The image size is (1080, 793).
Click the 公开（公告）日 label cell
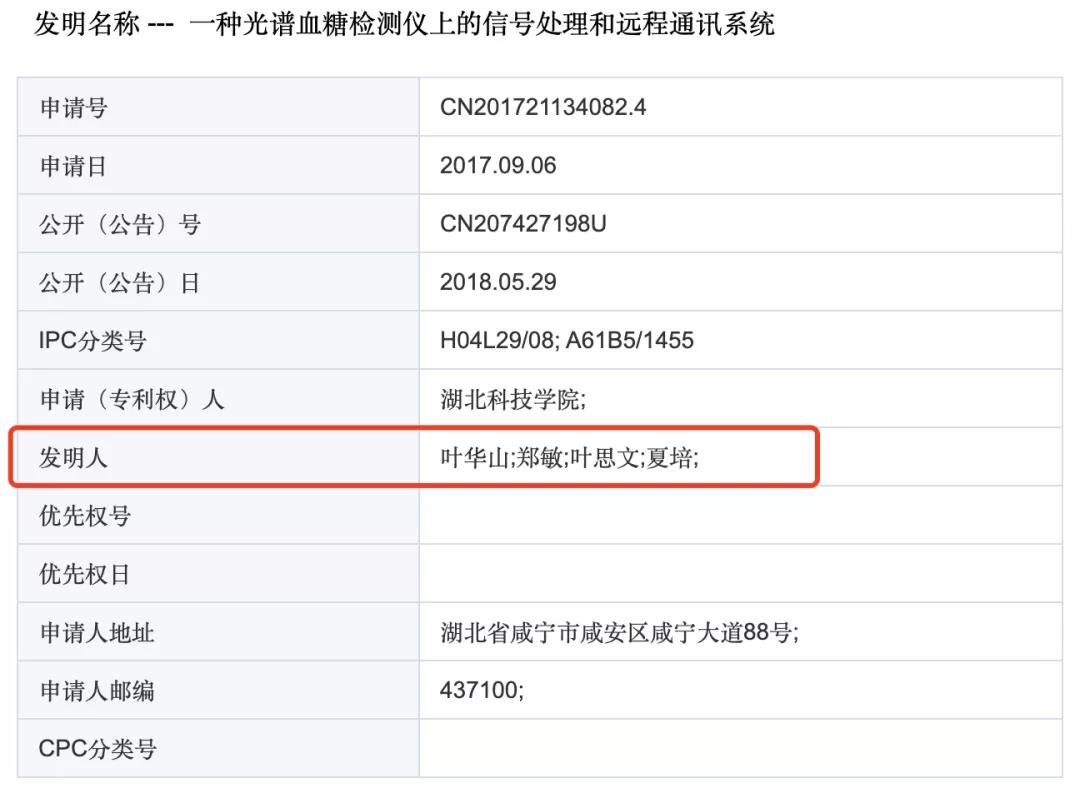pyautogui.click(x=119, y=283)
